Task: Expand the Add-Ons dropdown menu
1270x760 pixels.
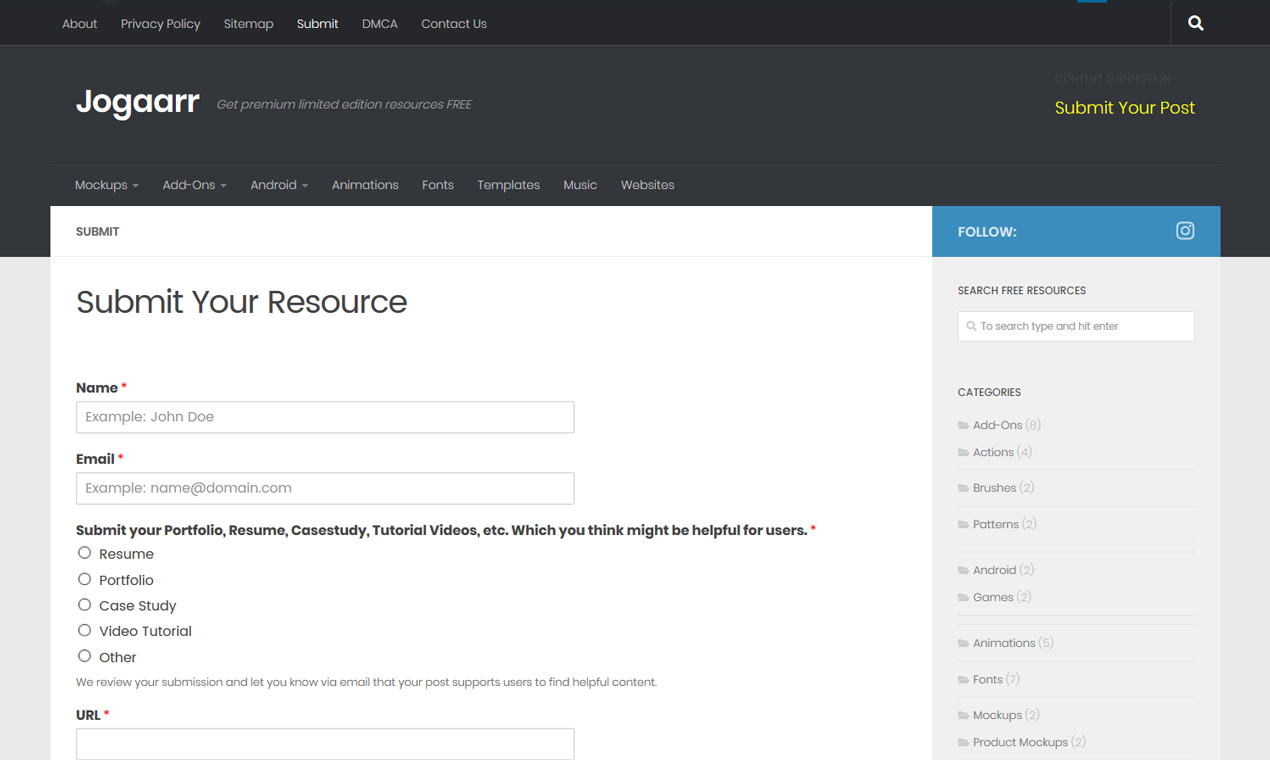Action: coord(194,185)
